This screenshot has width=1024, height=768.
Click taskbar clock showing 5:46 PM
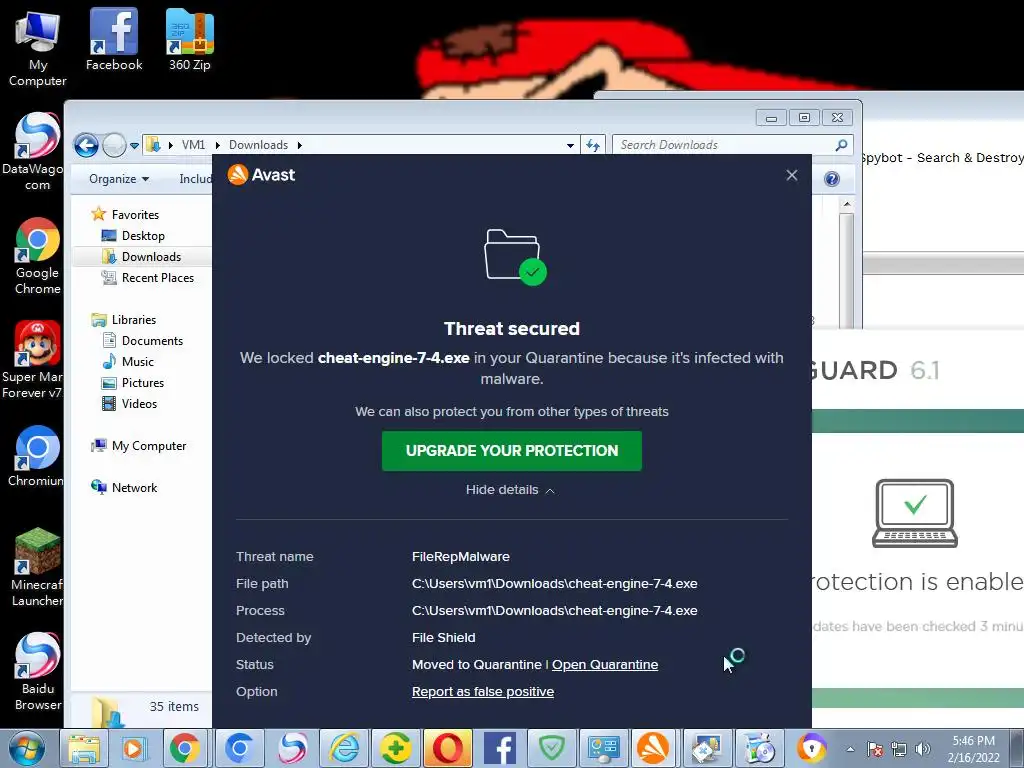click(x=973, y=749)
